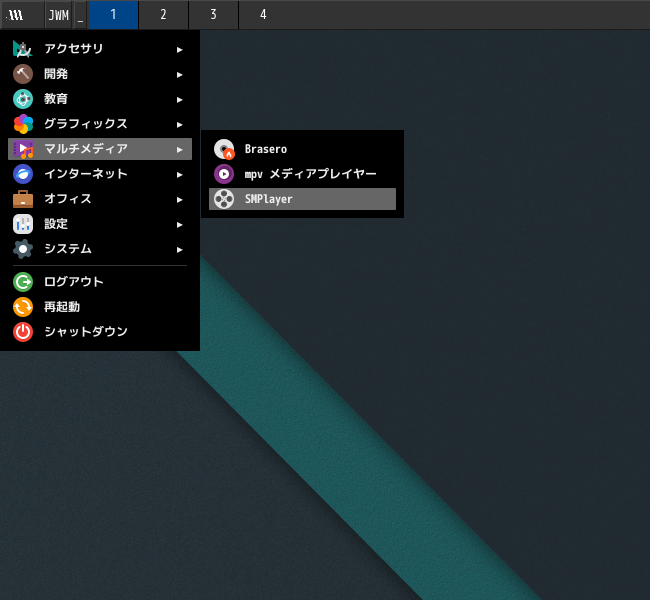Viewport: 650px width, 600px height.
Task: Click the colorful グラフィックス icon
Action: pos(23,124)
